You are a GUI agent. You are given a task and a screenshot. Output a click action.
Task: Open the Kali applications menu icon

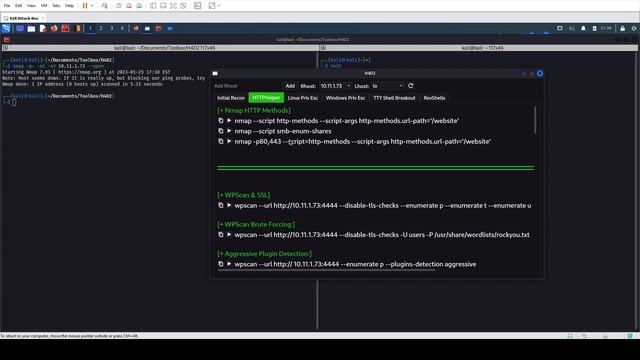[x=6, y=28]
